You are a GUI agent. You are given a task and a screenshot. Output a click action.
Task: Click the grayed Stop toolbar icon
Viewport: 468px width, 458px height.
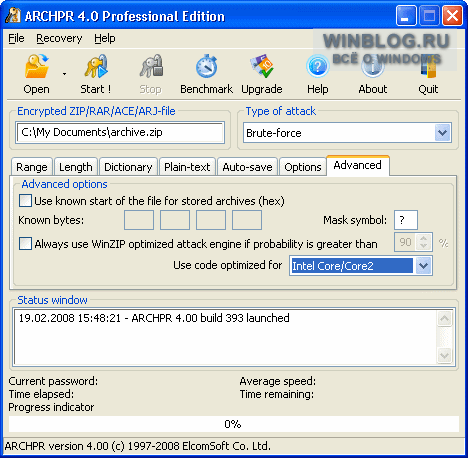pyautogui.click(x=151, y=66)
